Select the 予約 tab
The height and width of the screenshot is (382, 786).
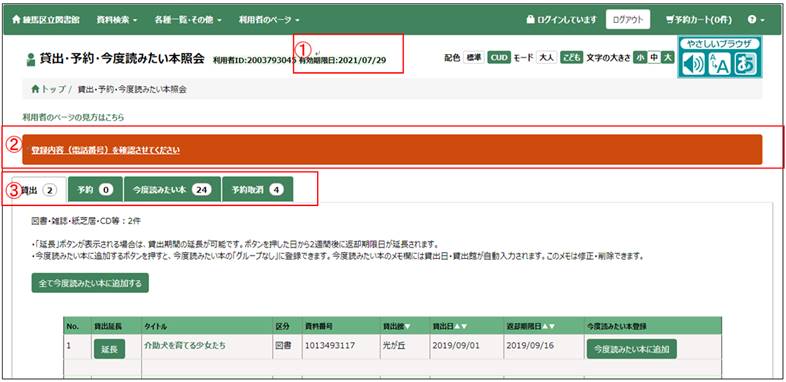[x=96, y=189]
